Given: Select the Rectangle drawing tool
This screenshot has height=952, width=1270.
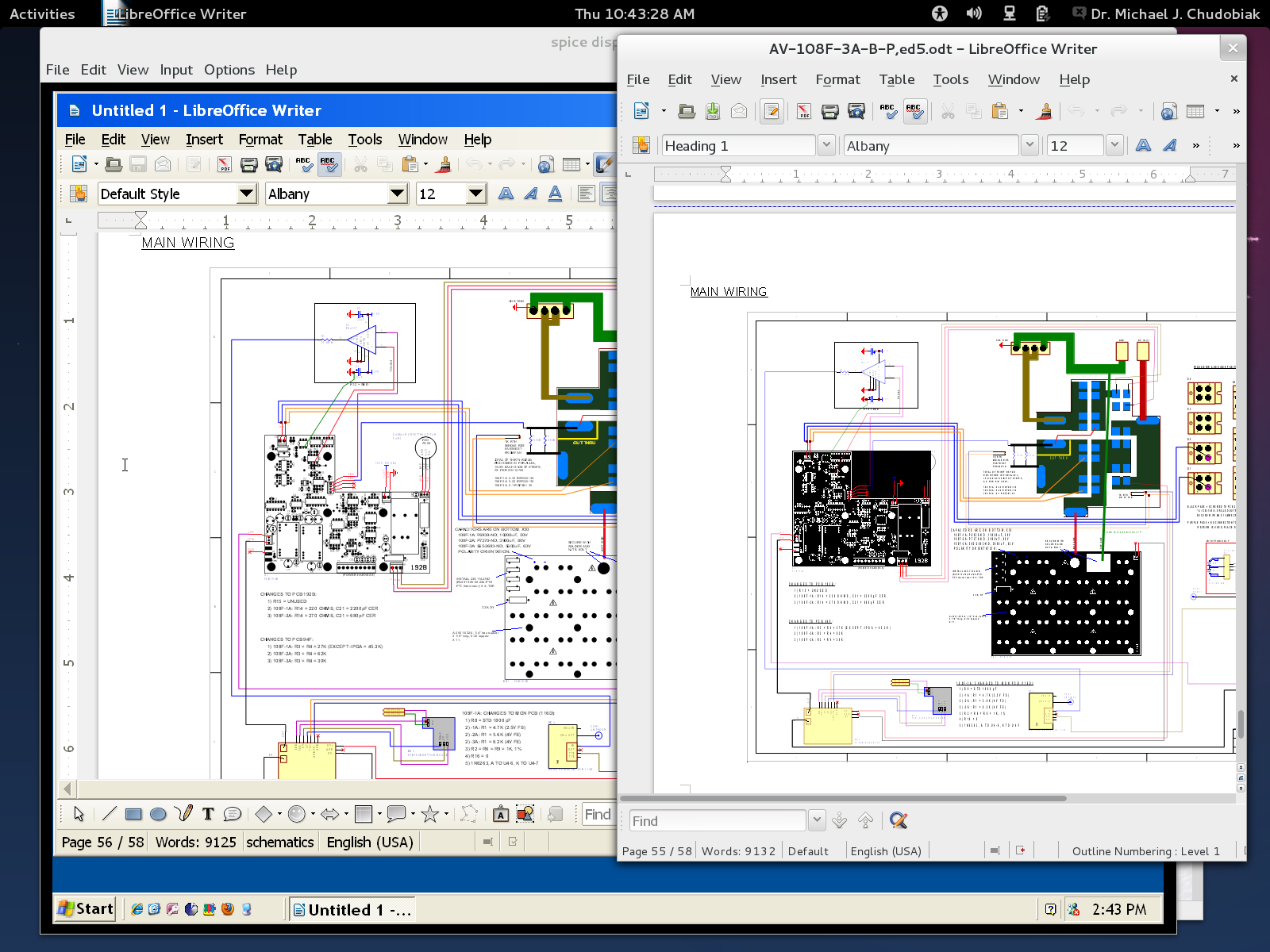Looking at the screenshot, I should click(x=133, y=814).
